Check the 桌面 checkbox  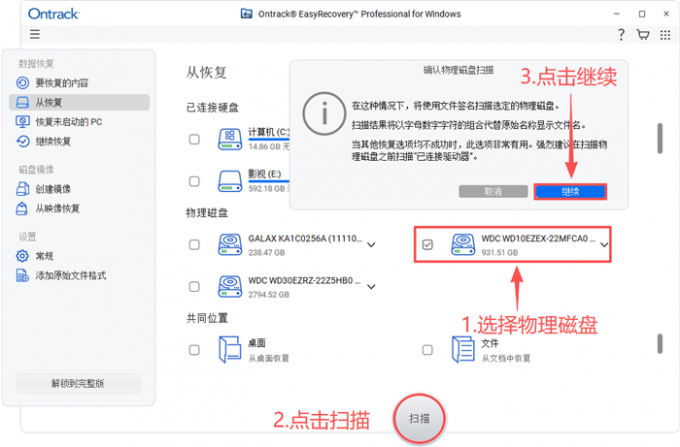point(194,350)
